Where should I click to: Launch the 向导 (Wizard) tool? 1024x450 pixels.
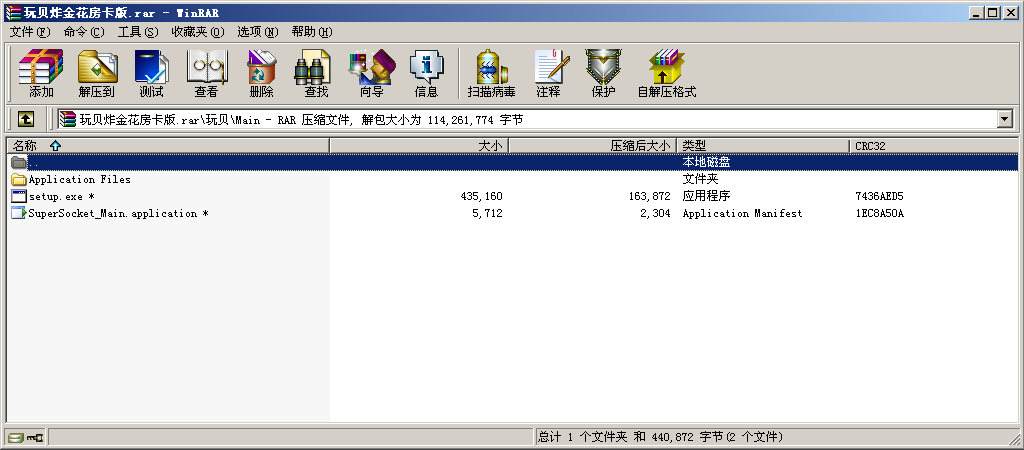[371, 73]
